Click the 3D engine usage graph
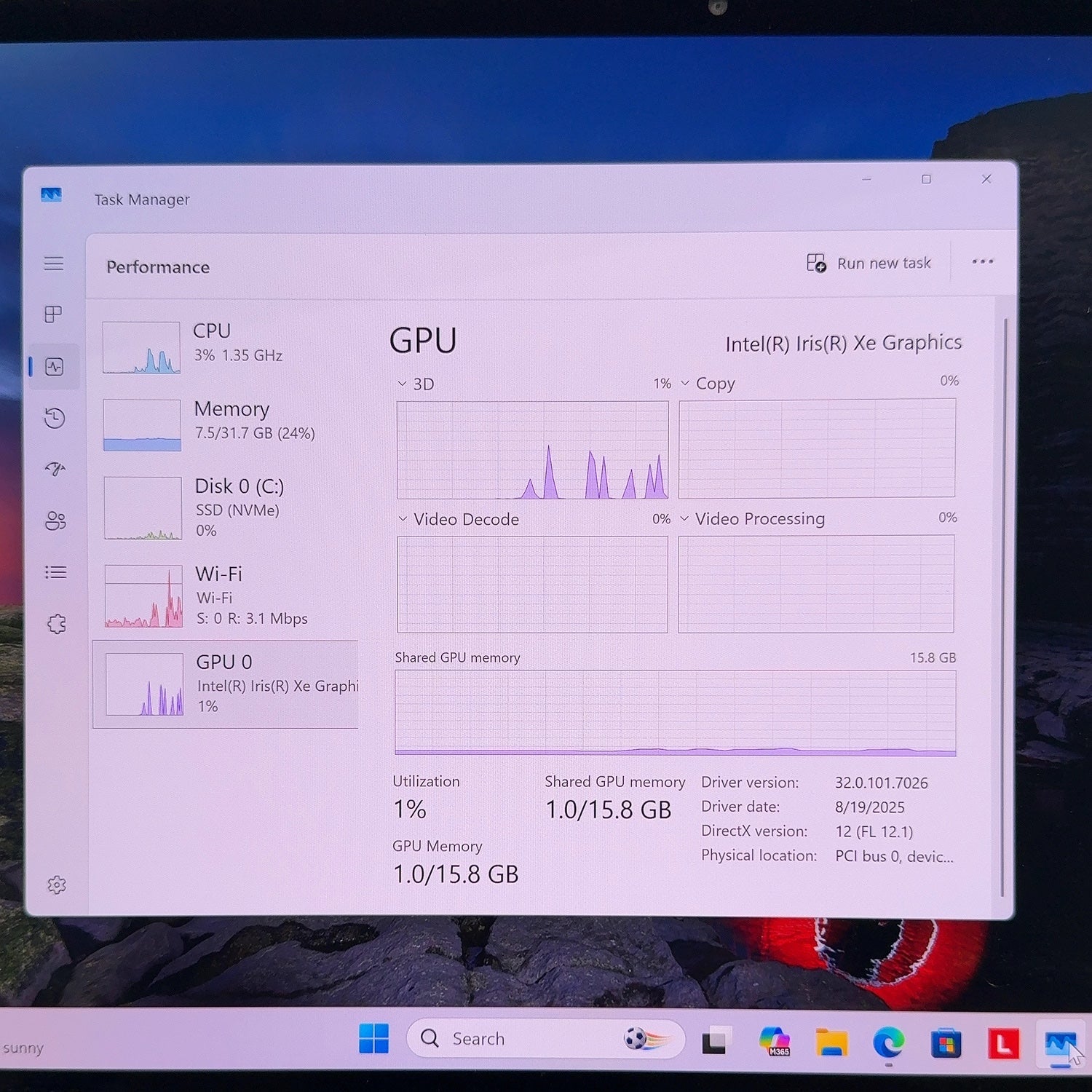 coord(532,450)
